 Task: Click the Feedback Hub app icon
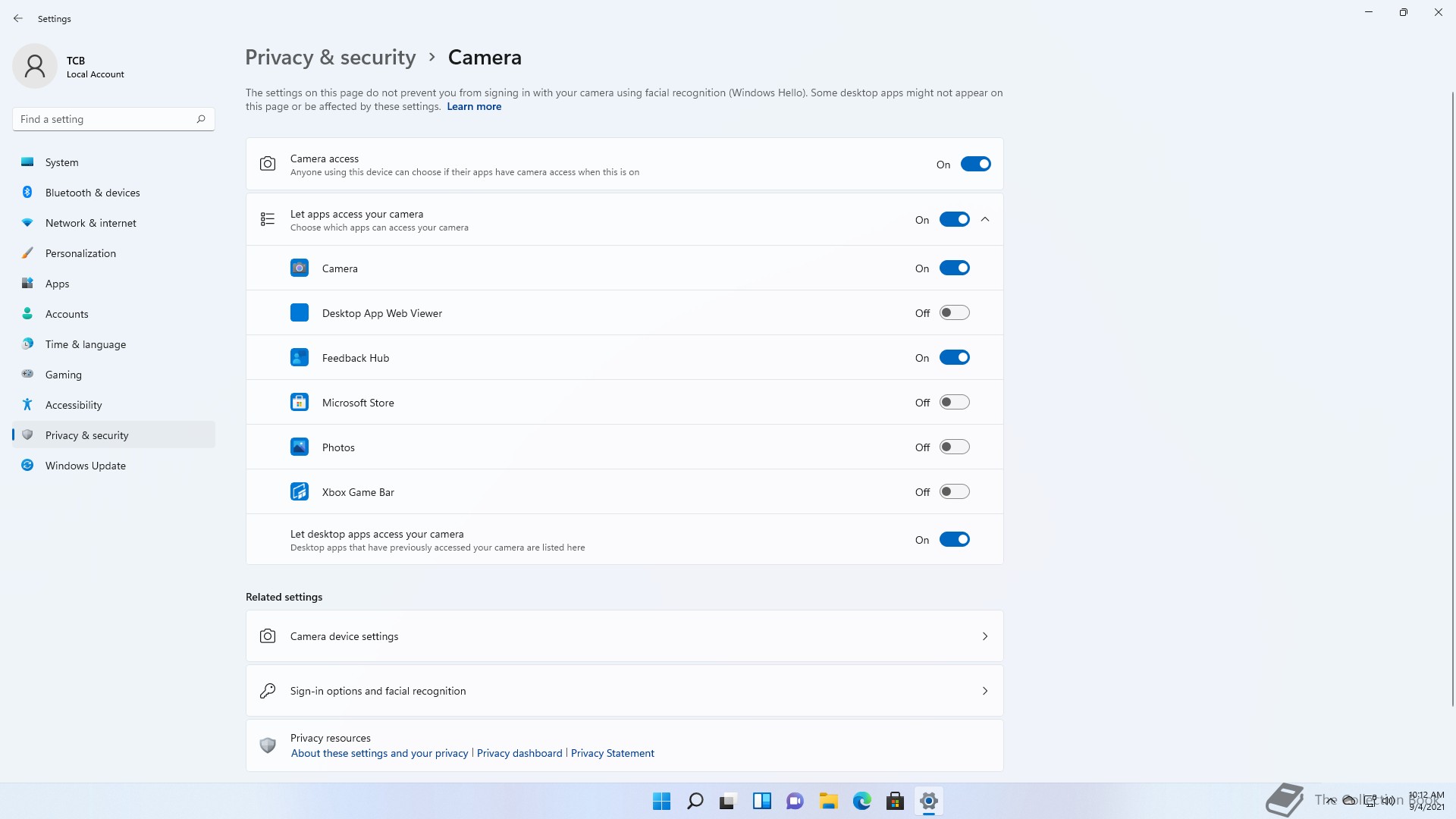300,357
